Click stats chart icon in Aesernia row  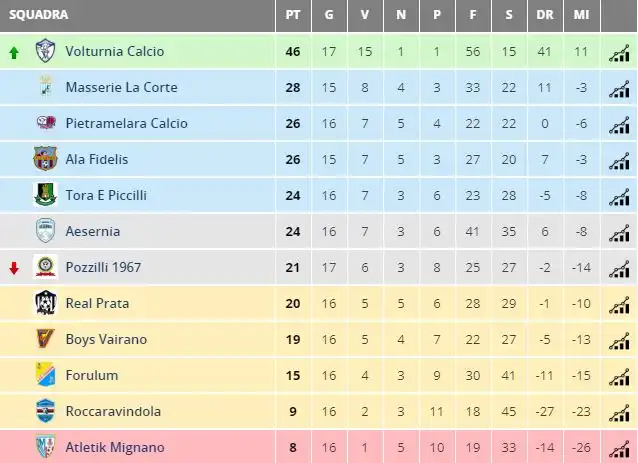(x=619, y=233)
